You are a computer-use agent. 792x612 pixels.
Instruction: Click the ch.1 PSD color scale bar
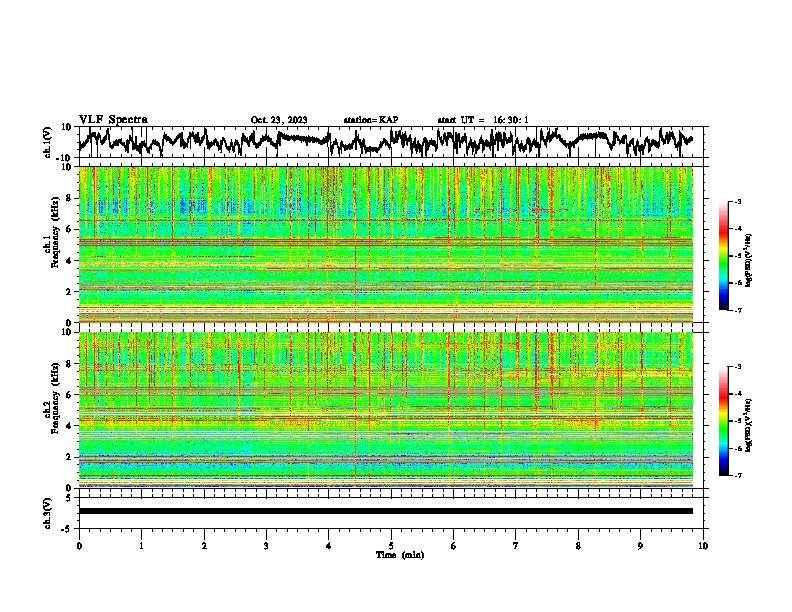click(724, 256)
